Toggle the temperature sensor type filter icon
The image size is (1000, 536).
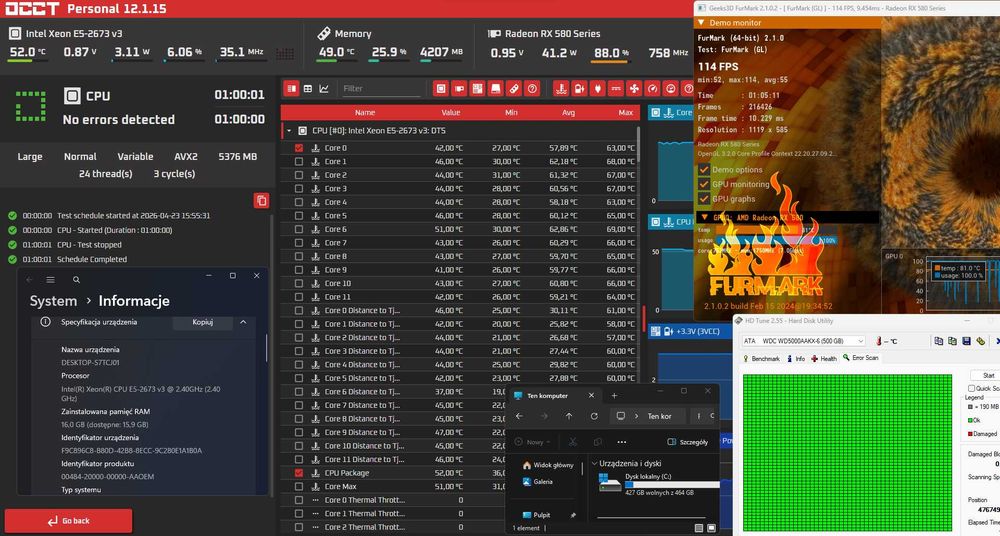click(x=561, y=89)
